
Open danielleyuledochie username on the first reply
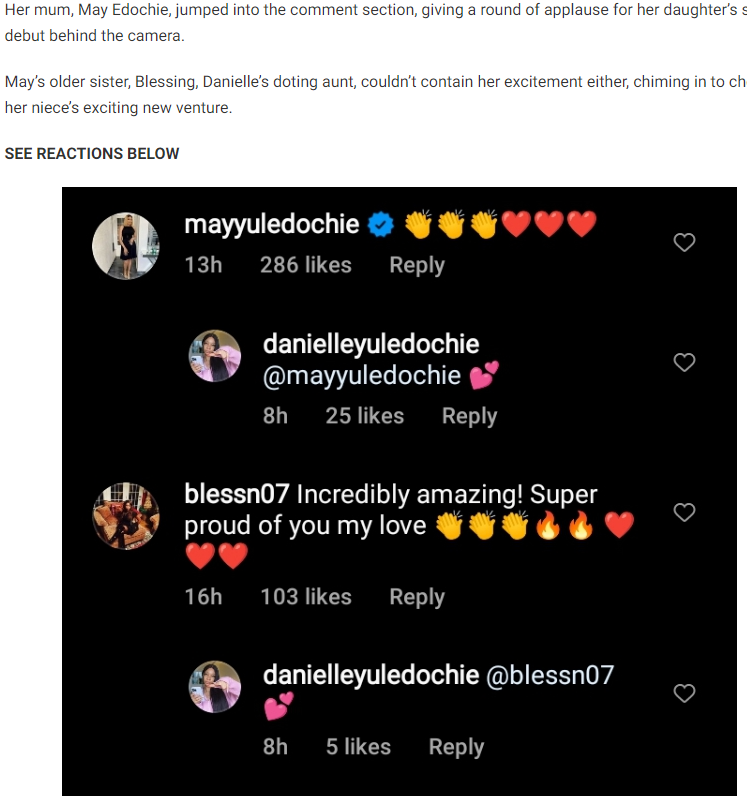[x=370, y=344]
